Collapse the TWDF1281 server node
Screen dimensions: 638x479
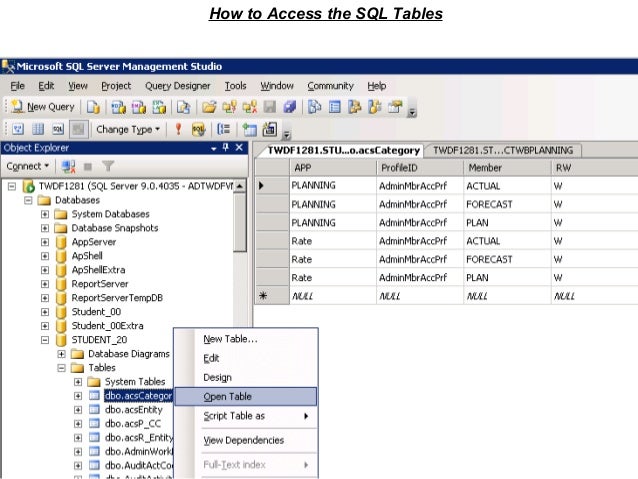coord(12,186)
